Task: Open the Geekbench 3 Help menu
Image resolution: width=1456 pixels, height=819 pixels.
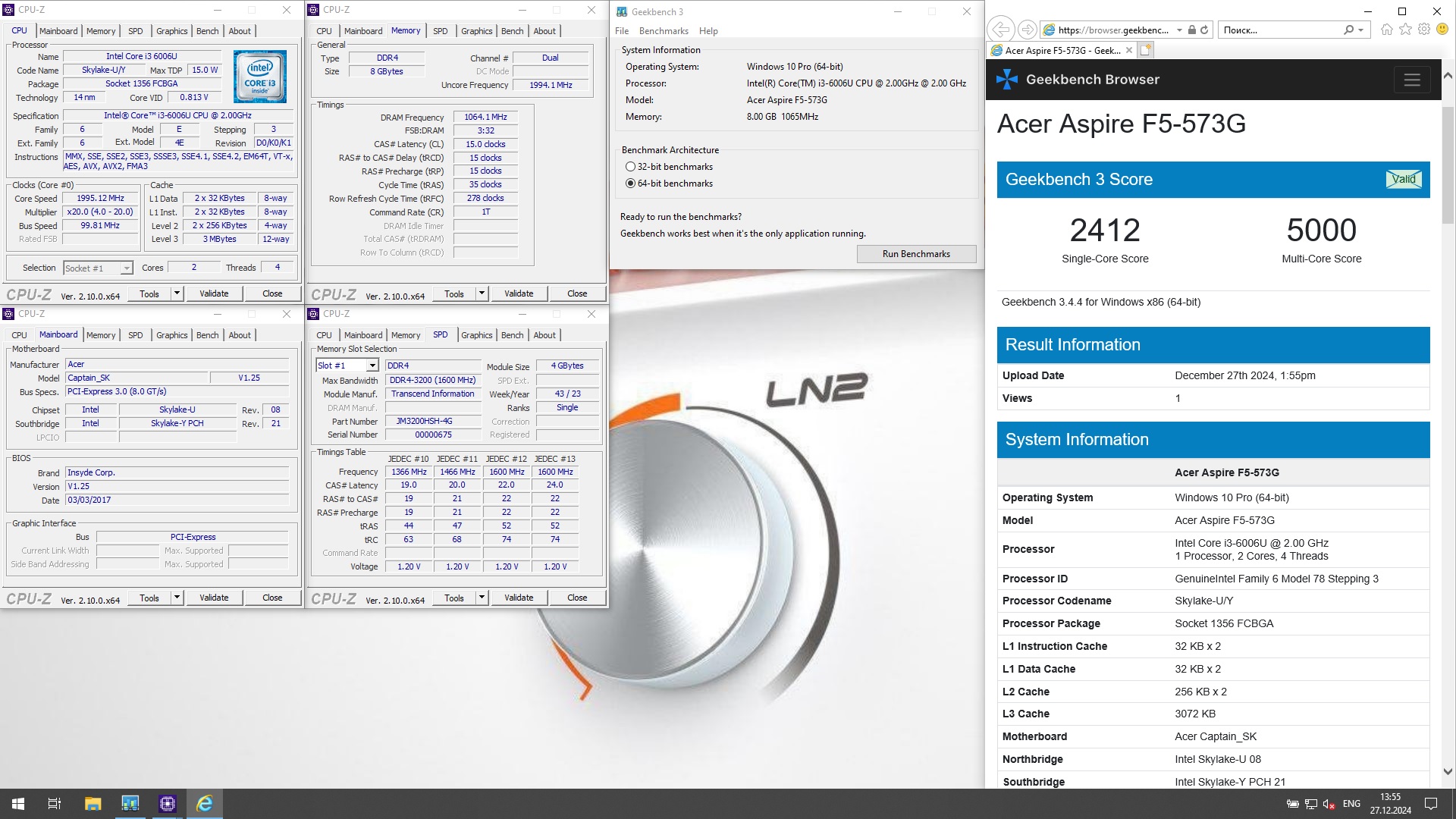Action: tap(708, 31)
